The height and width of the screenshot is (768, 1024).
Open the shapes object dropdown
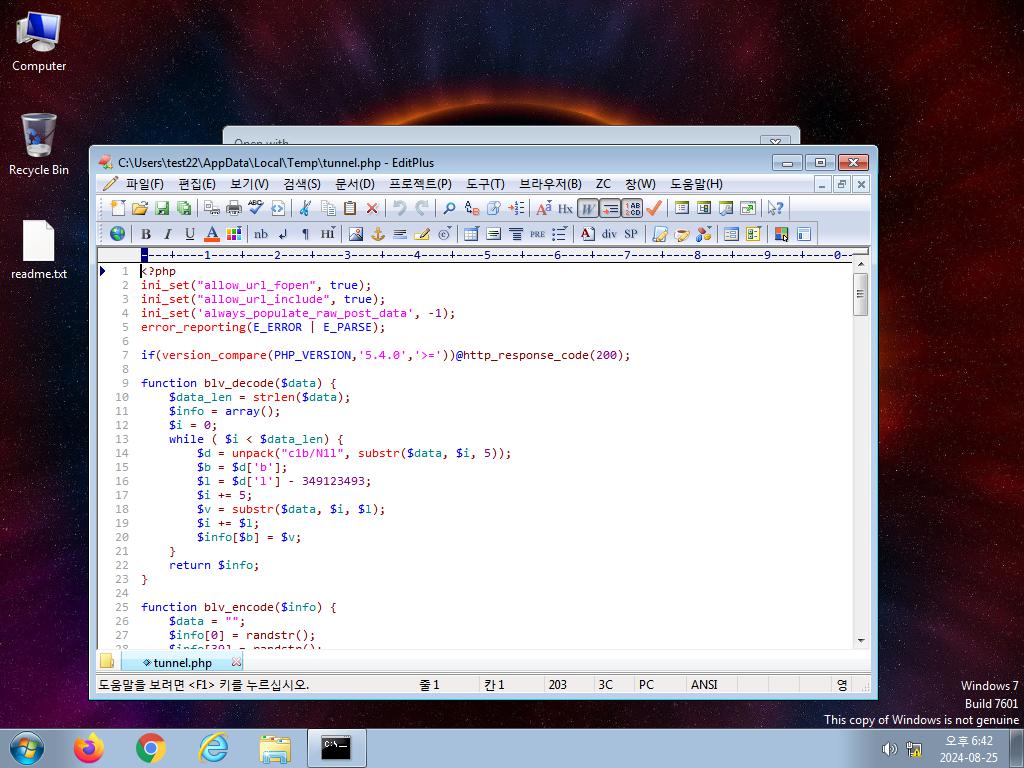[703, 233]
